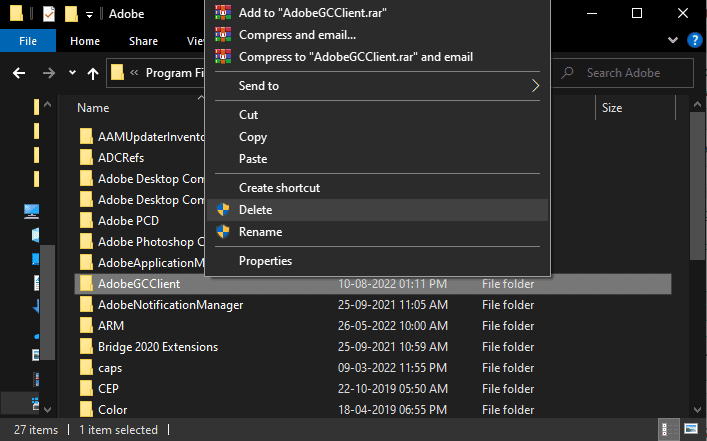
Task: Click the date 22-10-2019 05:50 AM
Action: (x=393, y=389)
